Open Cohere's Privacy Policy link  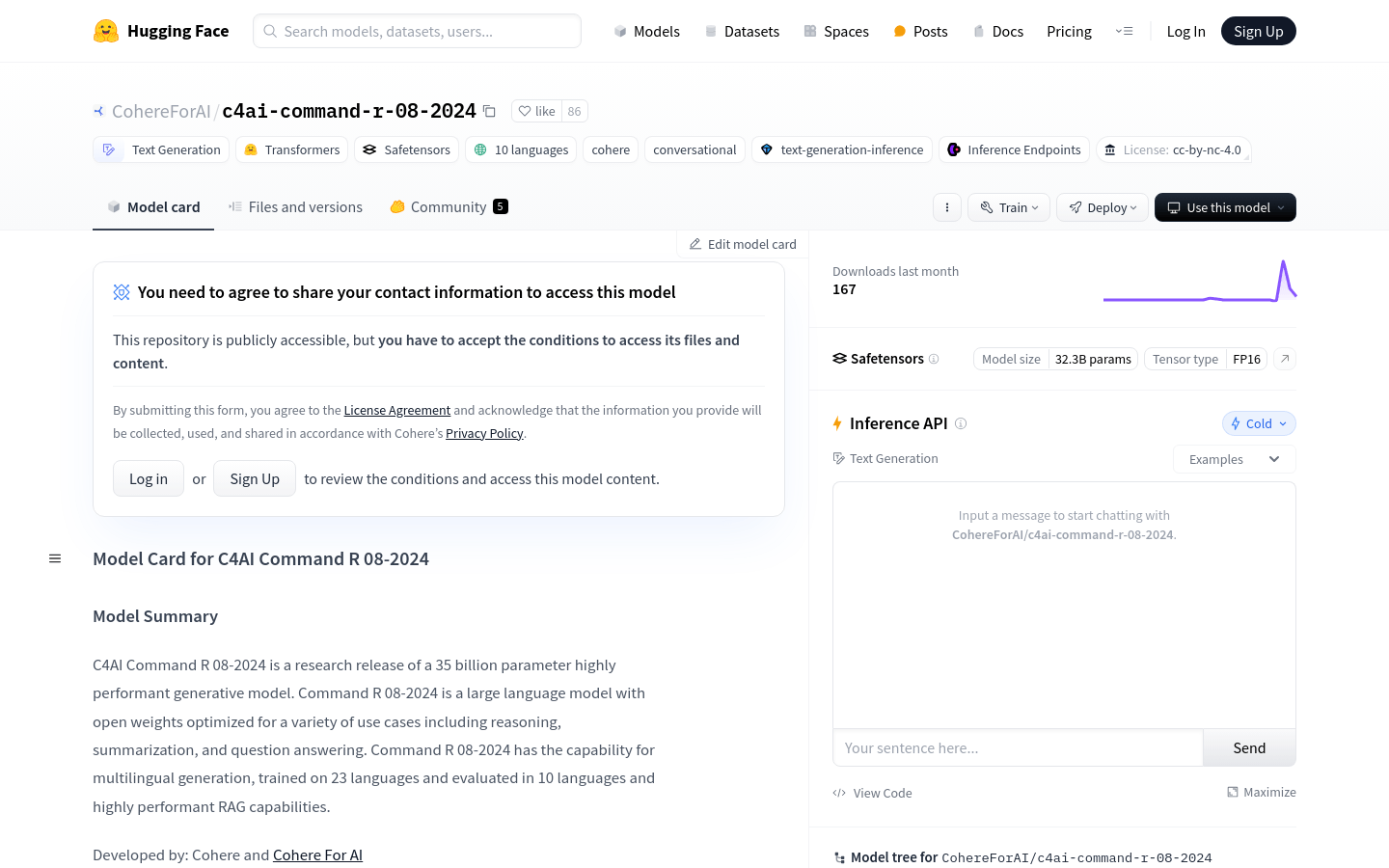484,433
